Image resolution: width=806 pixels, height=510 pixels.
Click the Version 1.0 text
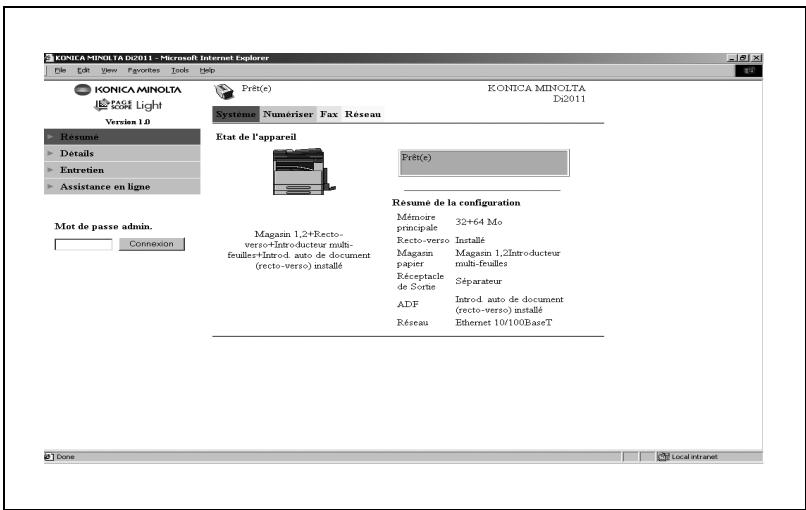pos(127,122)
